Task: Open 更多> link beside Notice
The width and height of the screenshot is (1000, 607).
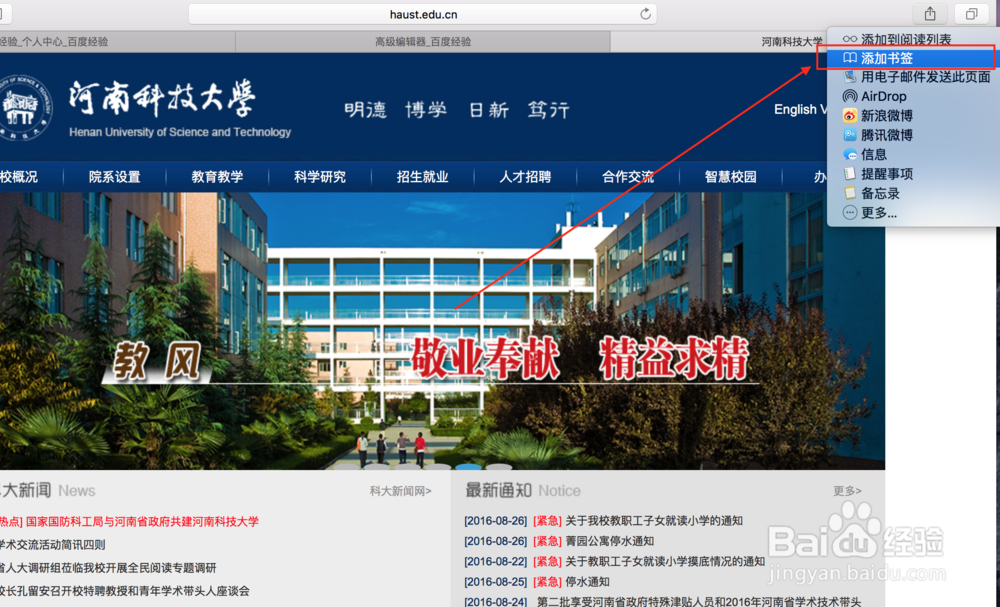Action: [x=847, y=491]
